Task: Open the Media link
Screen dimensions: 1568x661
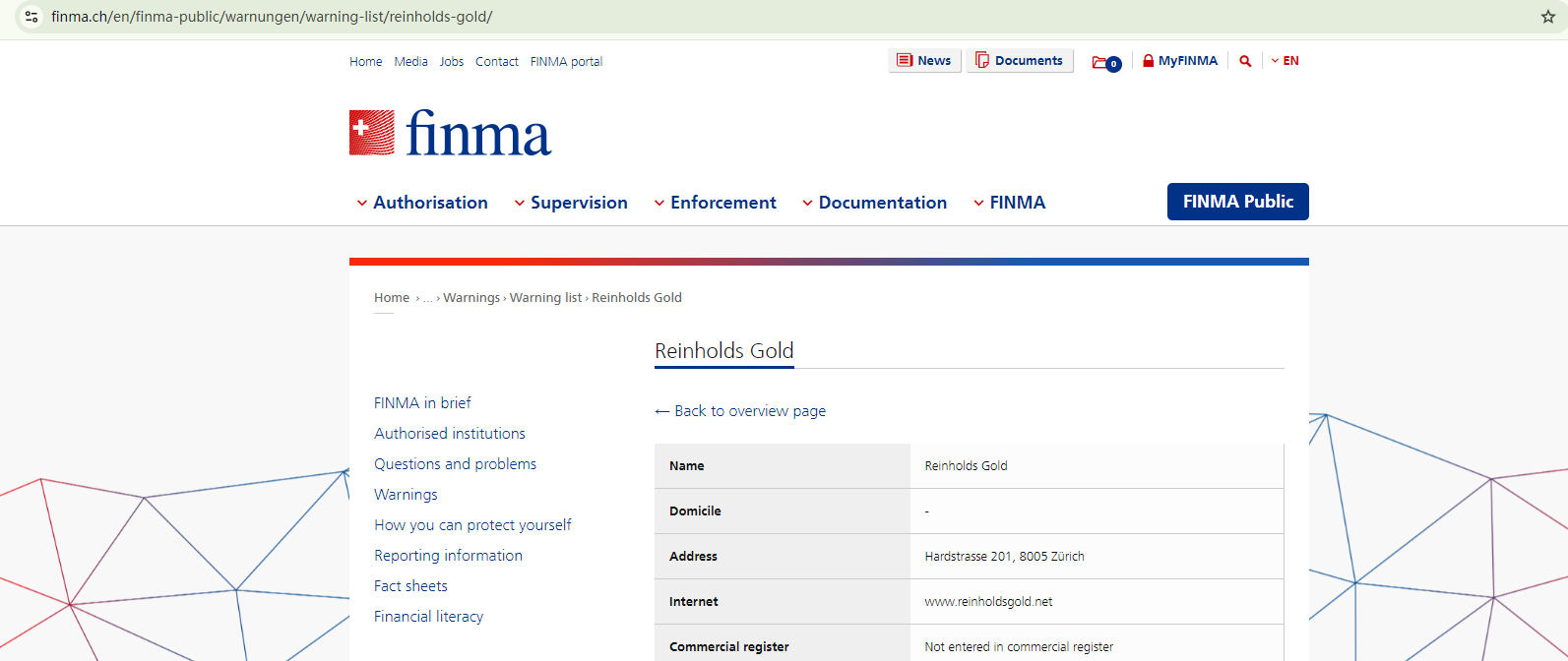Action: pyautogui.click(x=410, y=62)
